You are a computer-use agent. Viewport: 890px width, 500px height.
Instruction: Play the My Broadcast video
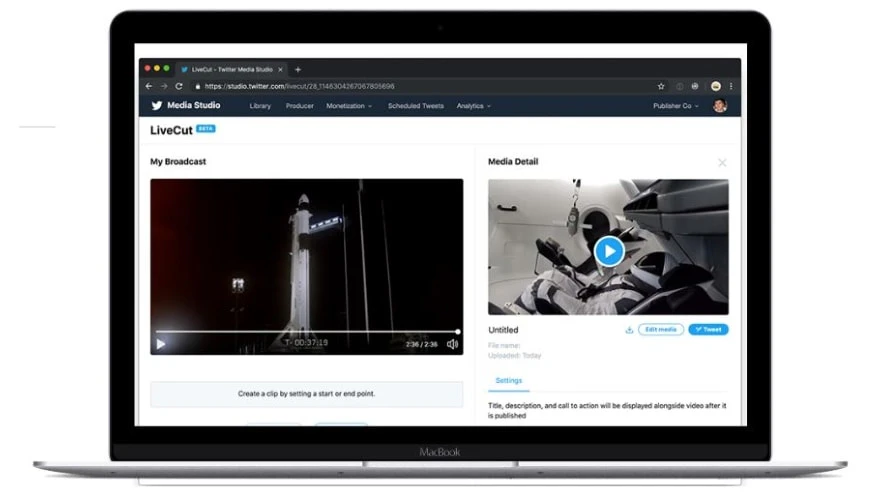[161, 344]
